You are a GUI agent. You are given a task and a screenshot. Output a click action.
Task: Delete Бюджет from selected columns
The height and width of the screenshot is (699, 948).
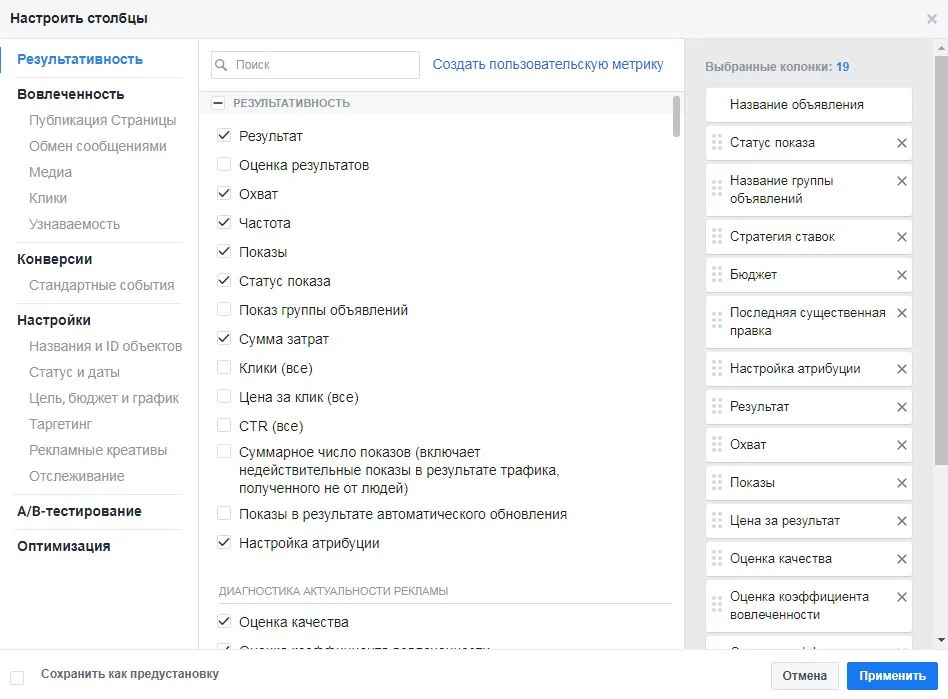901,275
